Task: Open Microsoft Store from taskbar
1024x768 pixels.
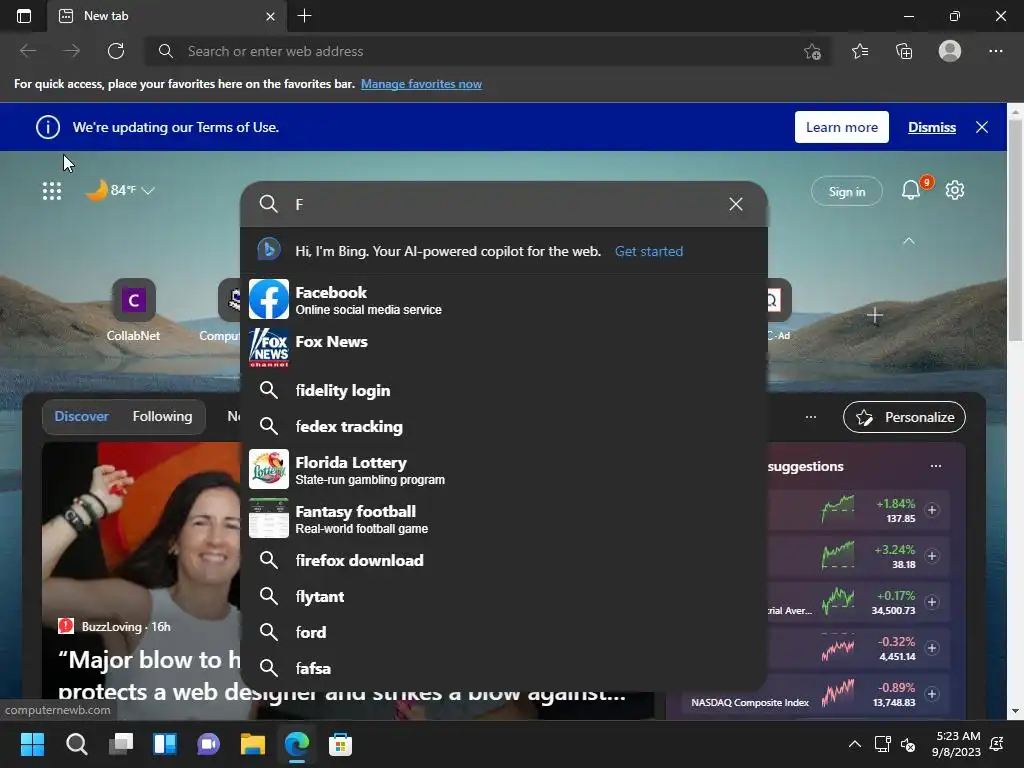Action: pyautogui.click(x=340, y=744)
